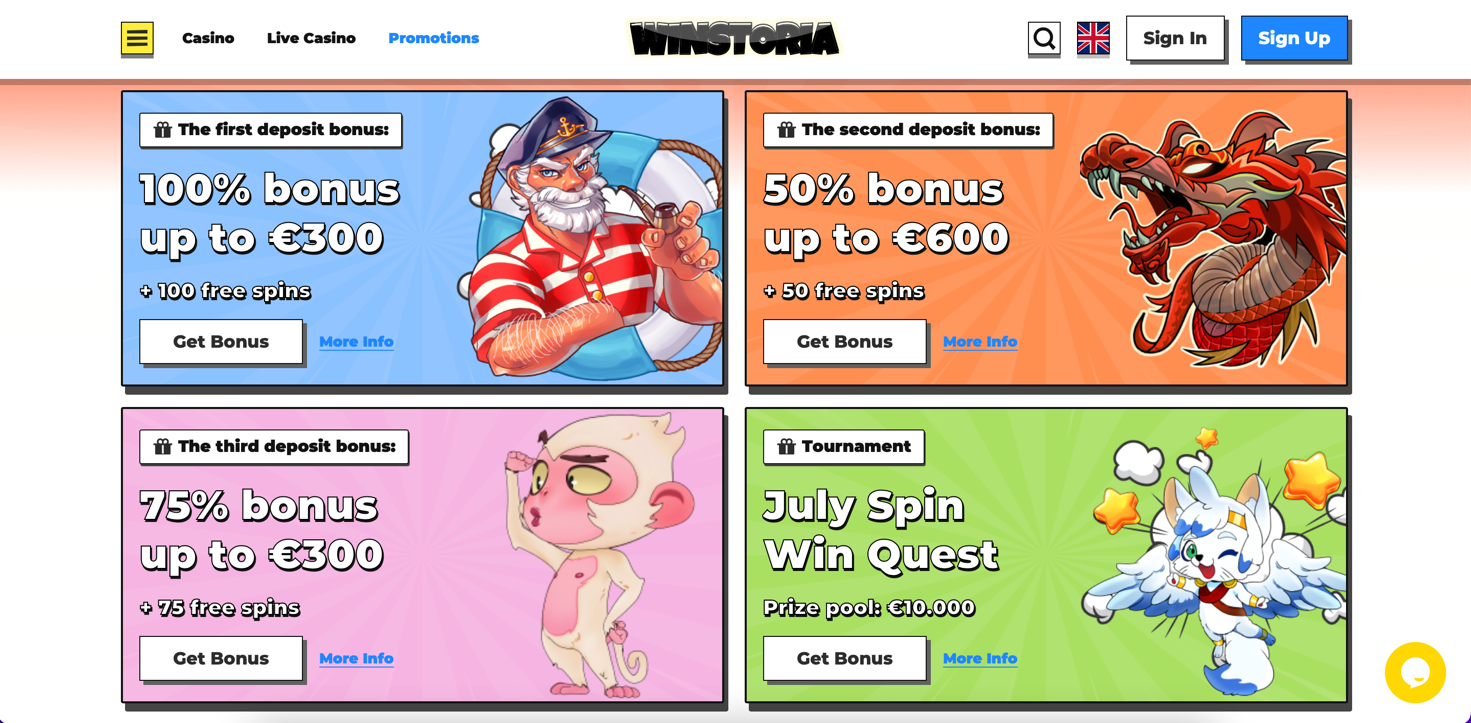Image resolution: width=1471 pixels, height=723 pixels.
Task: Open the yellow live chat bubble
Action: (x=1415, y=673)
